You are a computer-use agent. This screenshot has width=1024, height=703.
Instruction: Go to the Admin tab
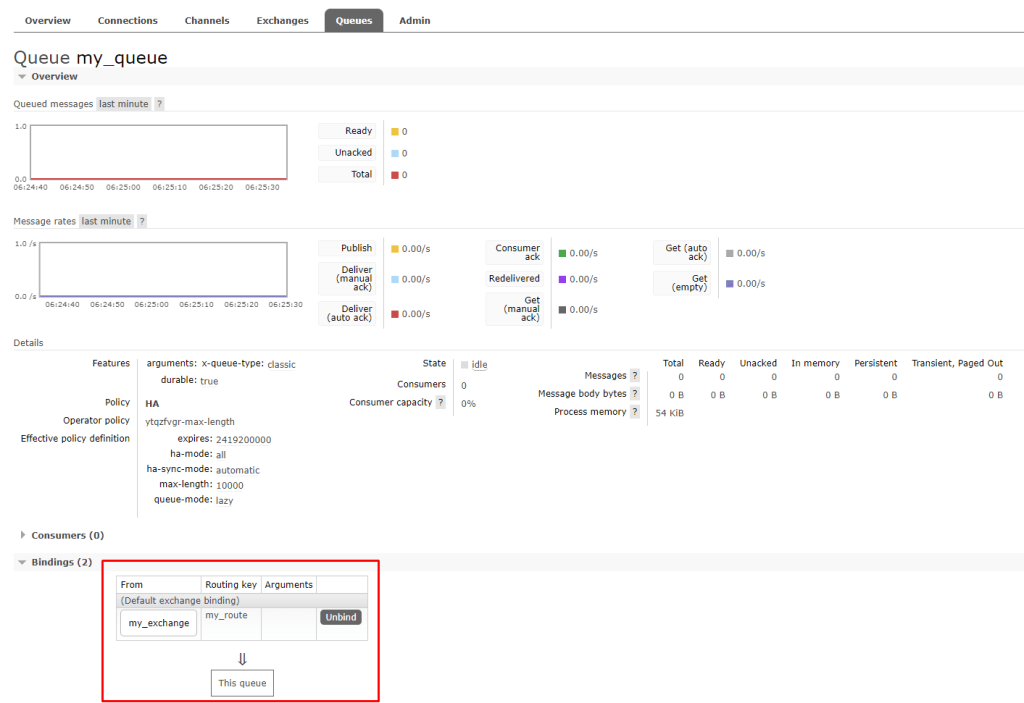click(x=414, y=20)
